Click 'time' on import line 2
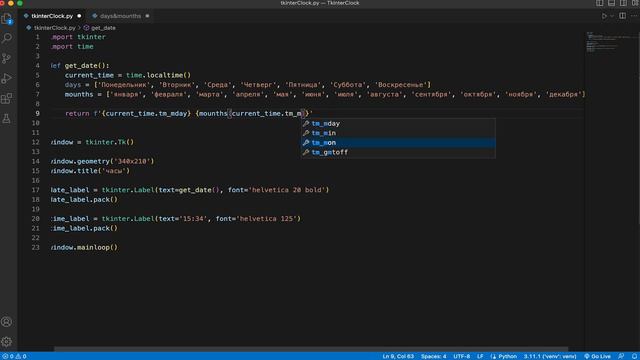 [85, 47]
